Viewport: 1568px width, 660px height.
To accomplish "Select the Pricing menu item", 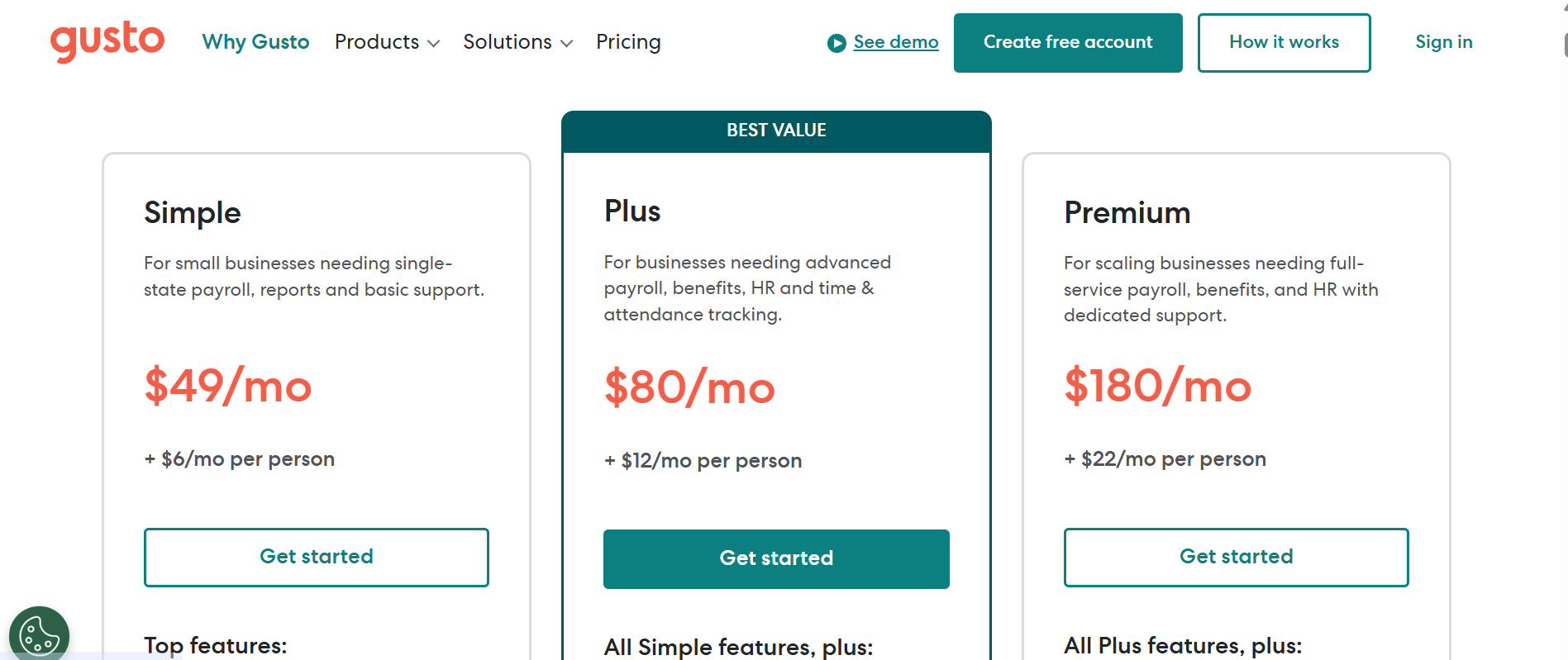I will (628, 41).
